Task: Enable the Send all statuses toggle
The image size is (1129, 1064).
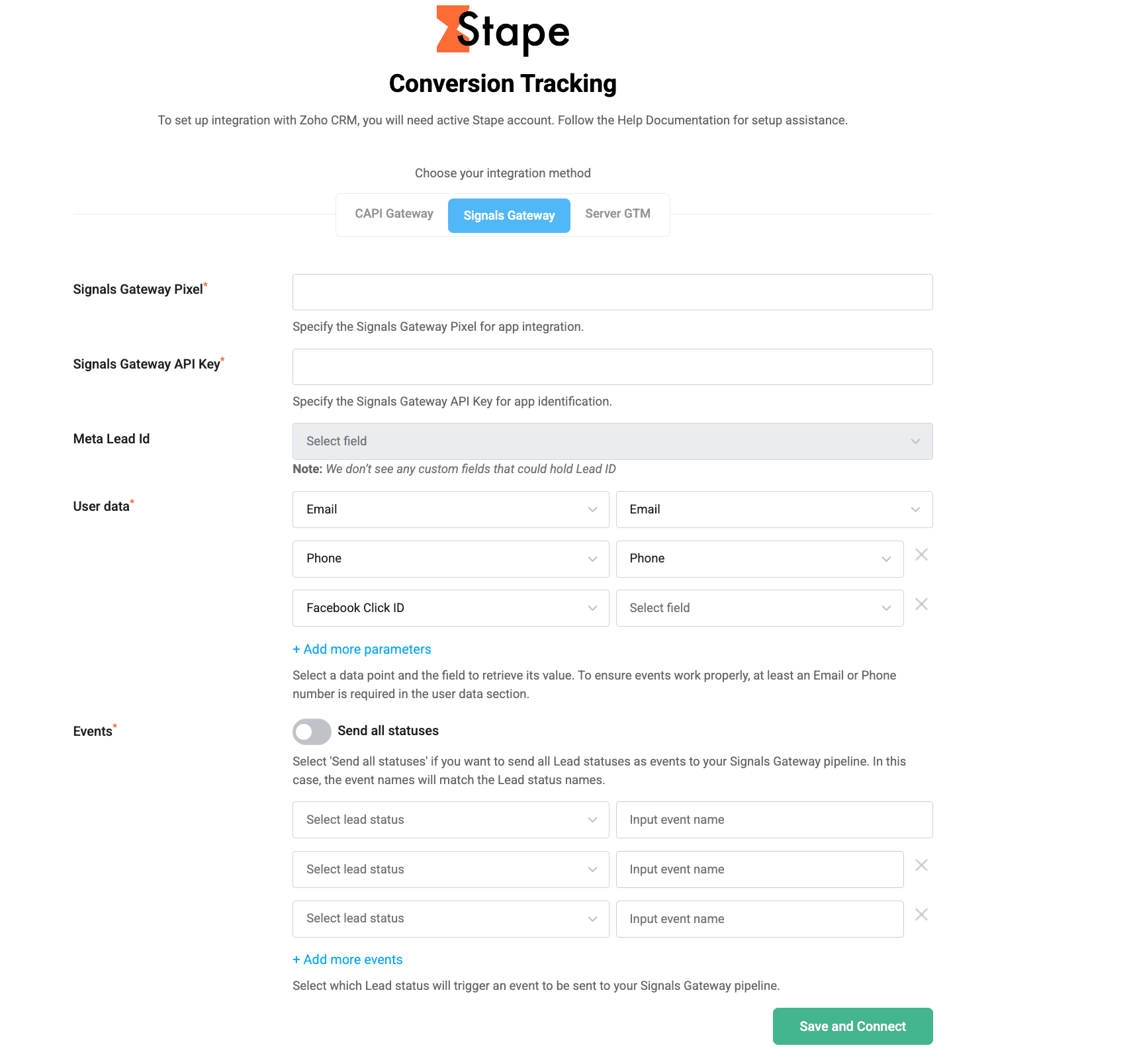Action: coord(311,732)
